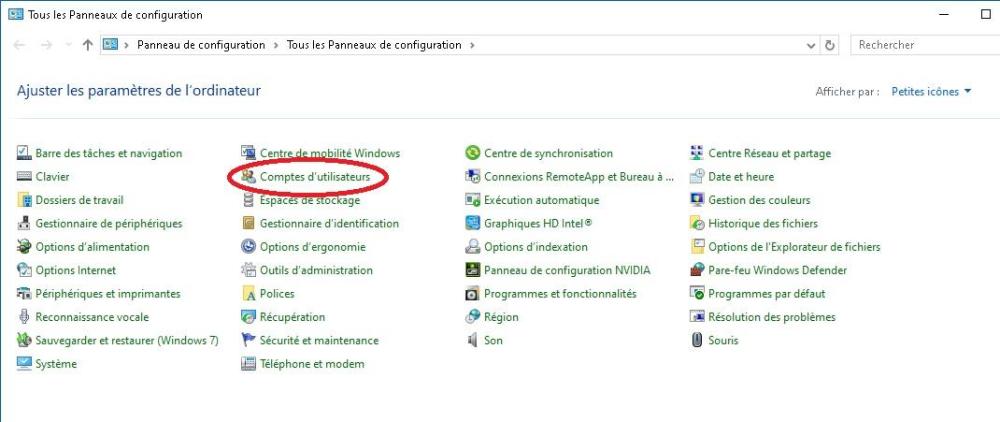Open Date et heure link
This screenshot has width=1000, height=422.
click(740, 177)
